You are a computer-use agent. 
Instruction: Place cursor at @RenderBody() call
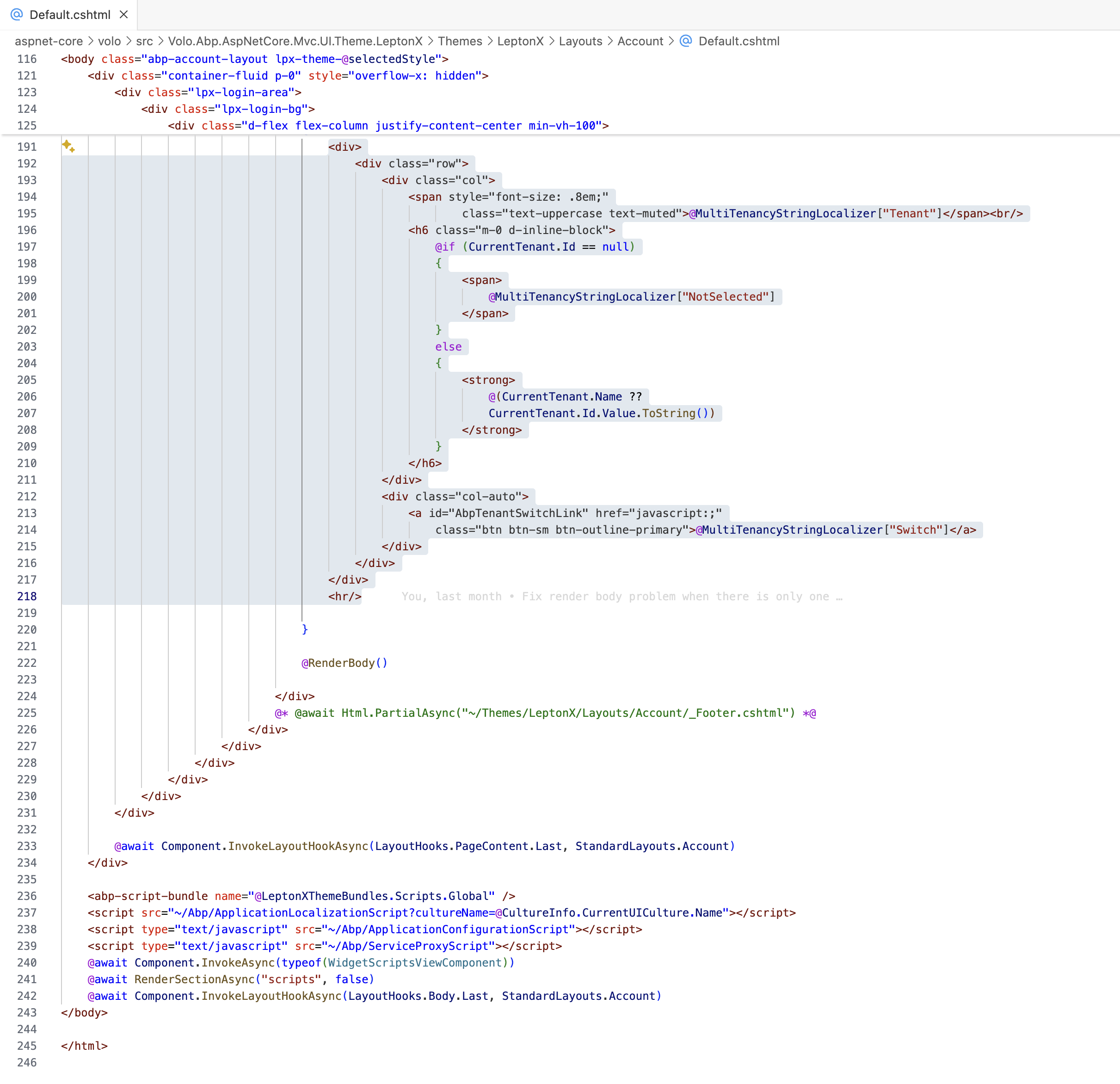click(x=344, y=663)
